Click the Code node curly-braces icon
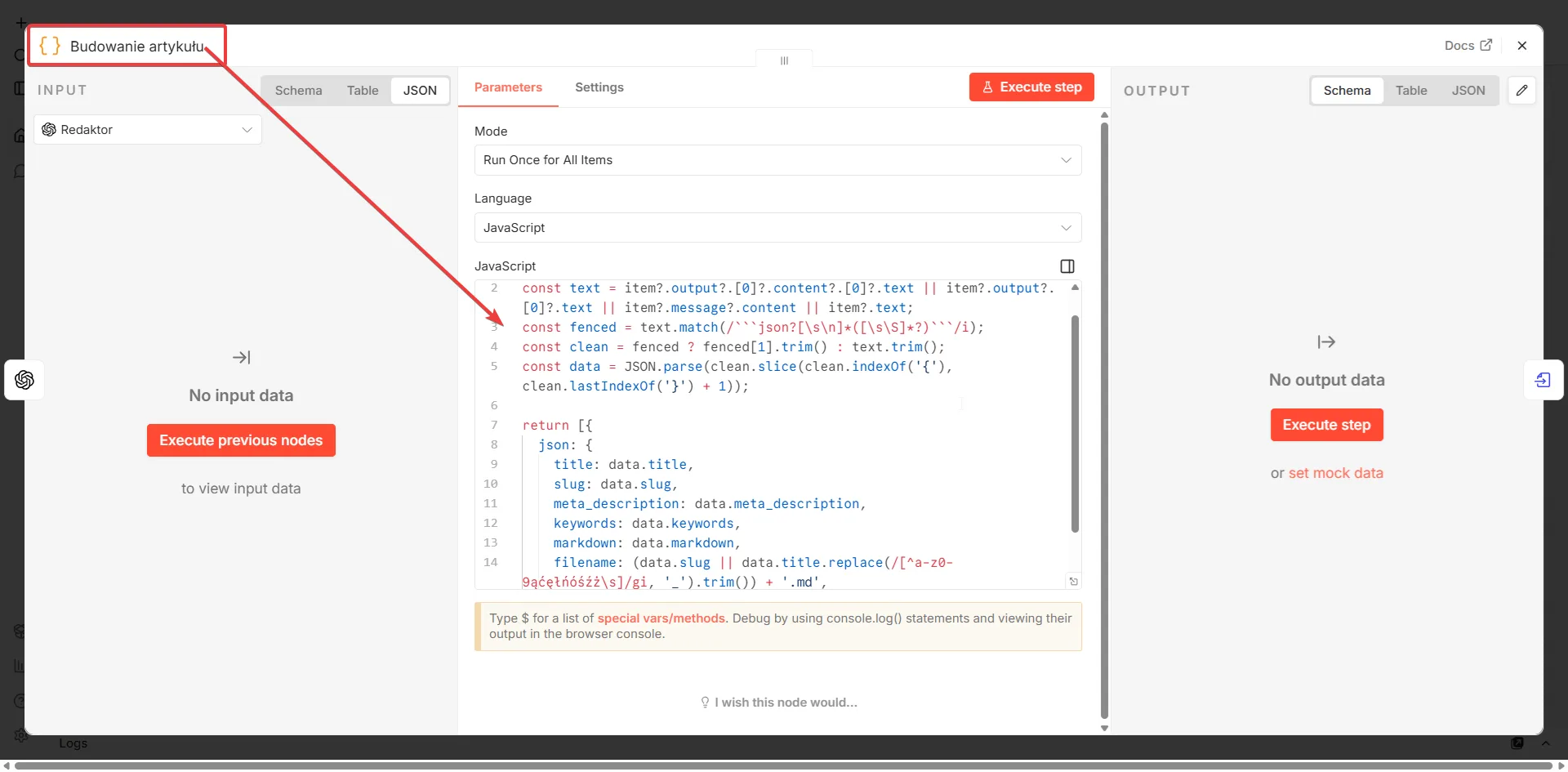 point(50,46)
